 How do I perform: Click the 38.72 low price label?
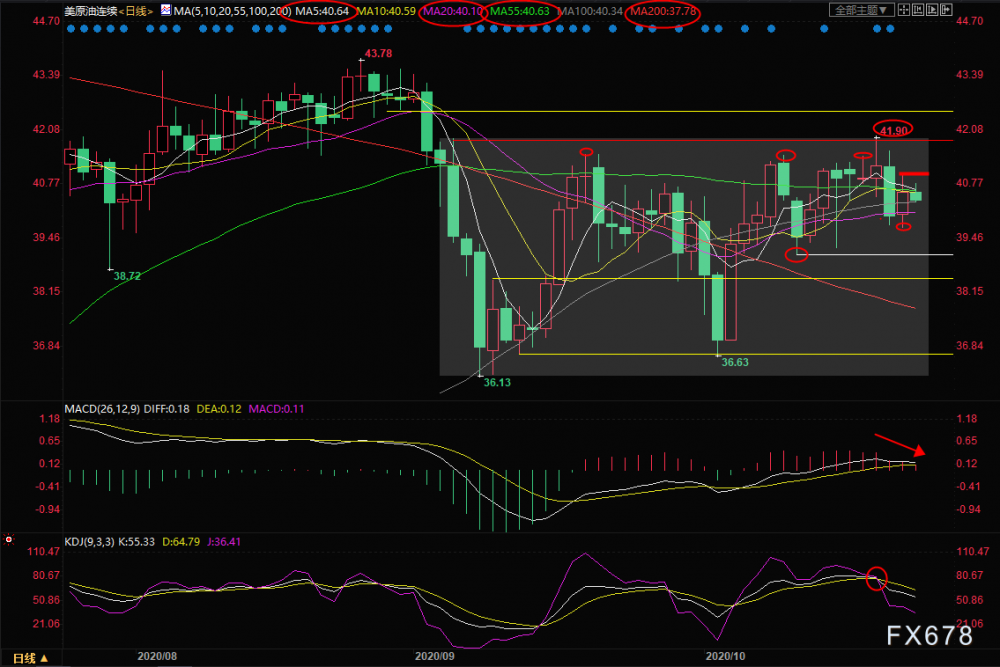(127, 276)
